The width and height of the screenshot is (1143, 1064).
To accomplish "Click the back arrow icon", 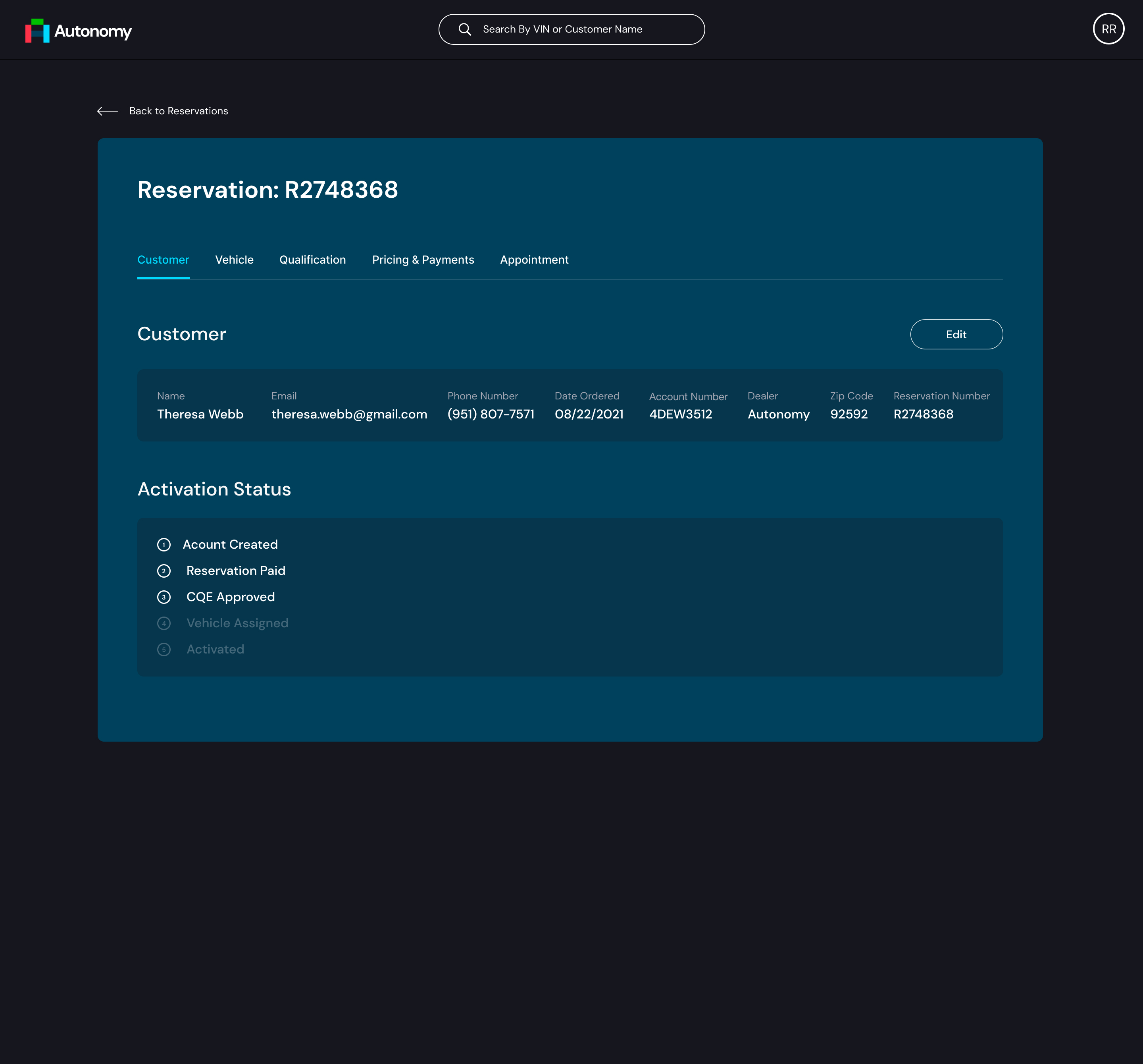I will coord(108,111).
